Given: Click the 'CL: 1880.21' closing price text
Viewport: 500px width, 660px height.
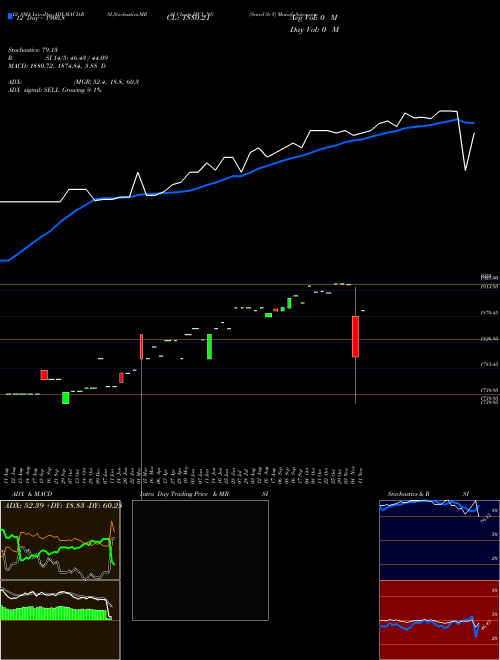Looking at the screenshot, I should [x=188, y=18].
